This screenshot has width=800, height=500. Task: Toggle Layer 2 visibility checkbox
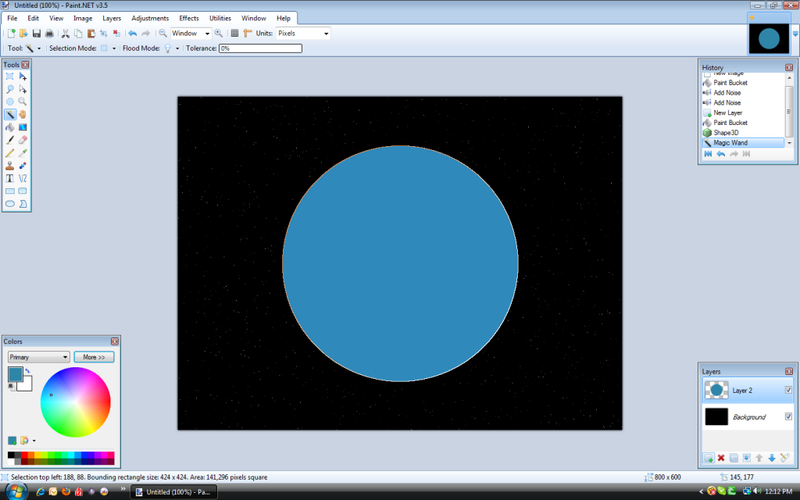pos(788,390)
